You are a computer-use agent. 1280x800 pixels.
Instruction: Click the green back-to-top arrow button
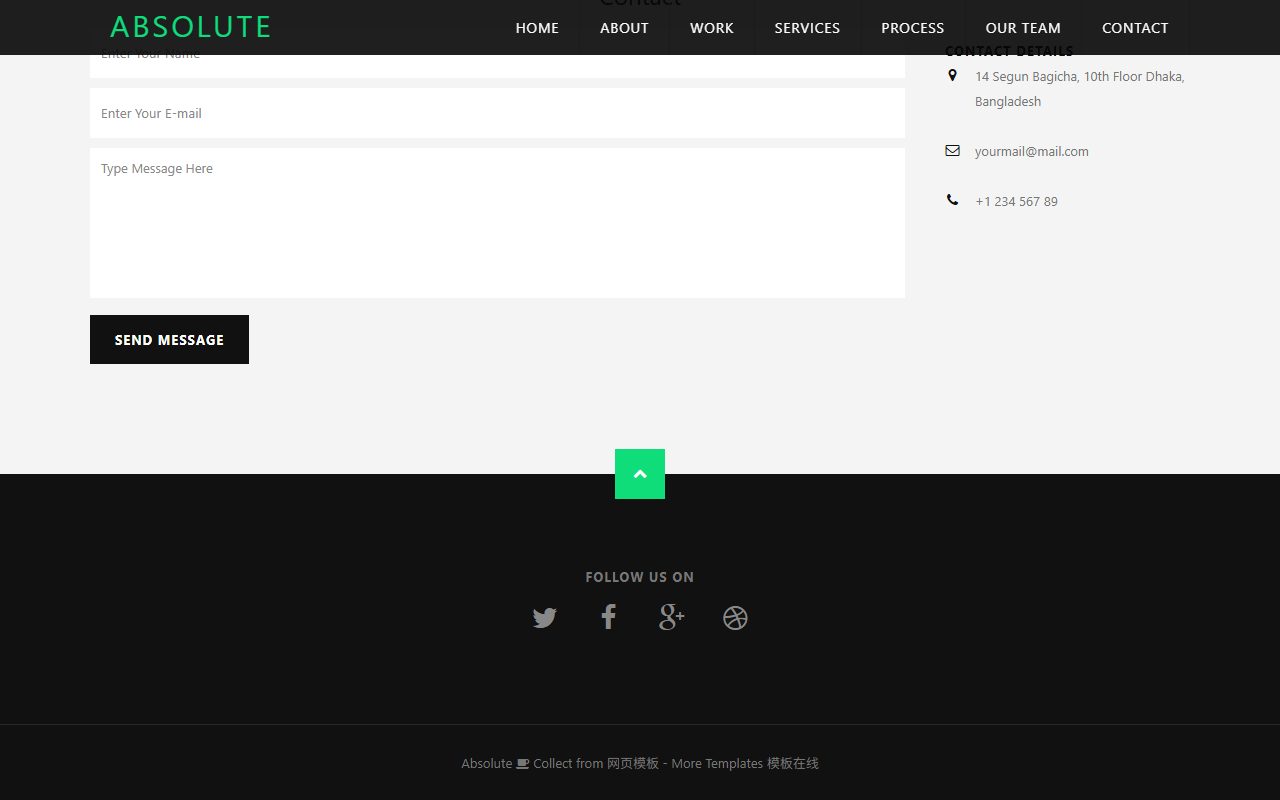tap(640, 474)
